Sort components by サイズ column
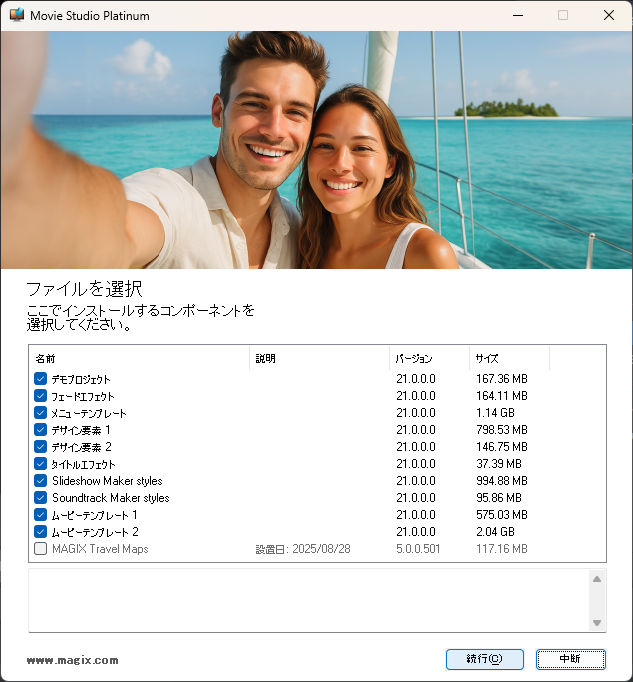 pyautogui.click(x=509, y=358)
